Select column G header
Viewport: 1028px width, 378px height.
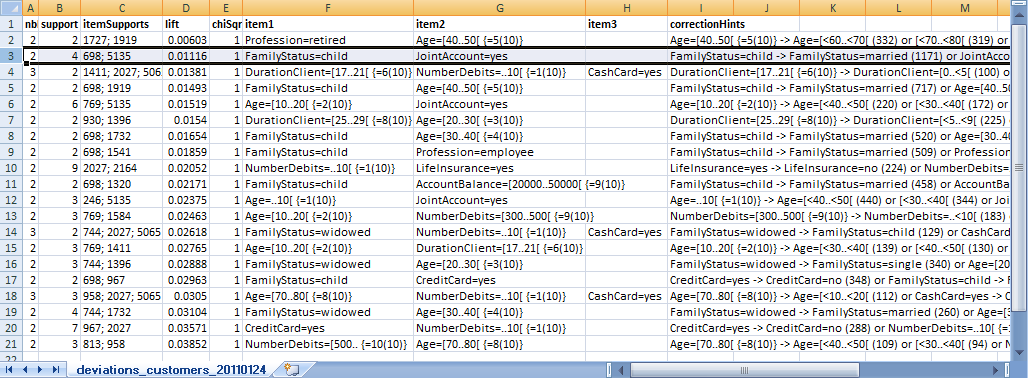click(x=500, y=8)
